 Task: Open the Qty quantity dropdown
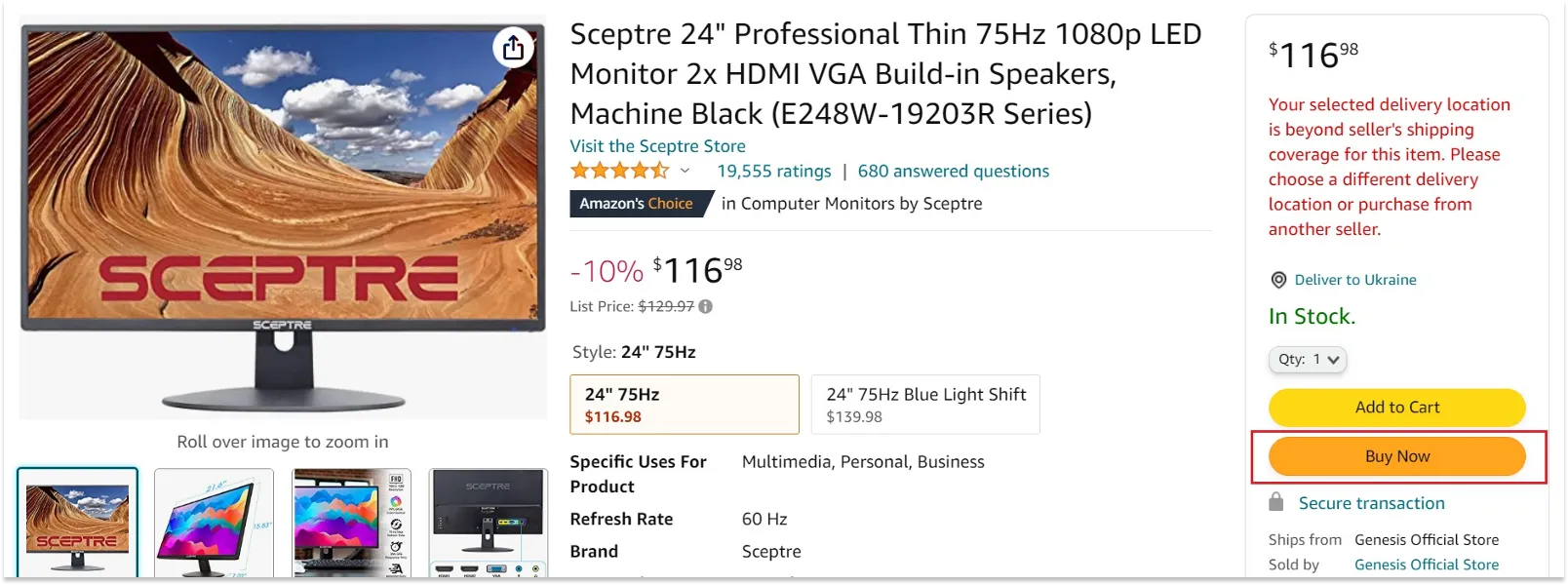(x=1307, y=359)
